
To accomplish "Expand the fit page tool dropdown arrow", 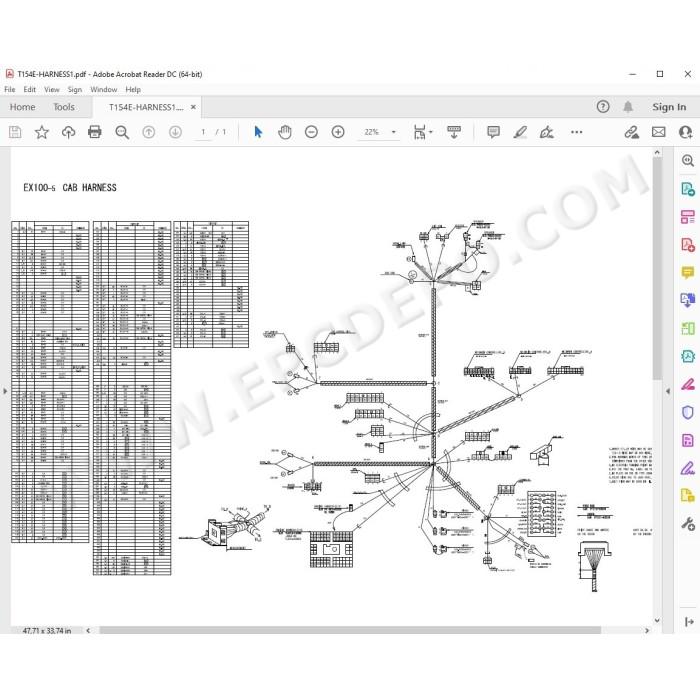I will point(431,132).
